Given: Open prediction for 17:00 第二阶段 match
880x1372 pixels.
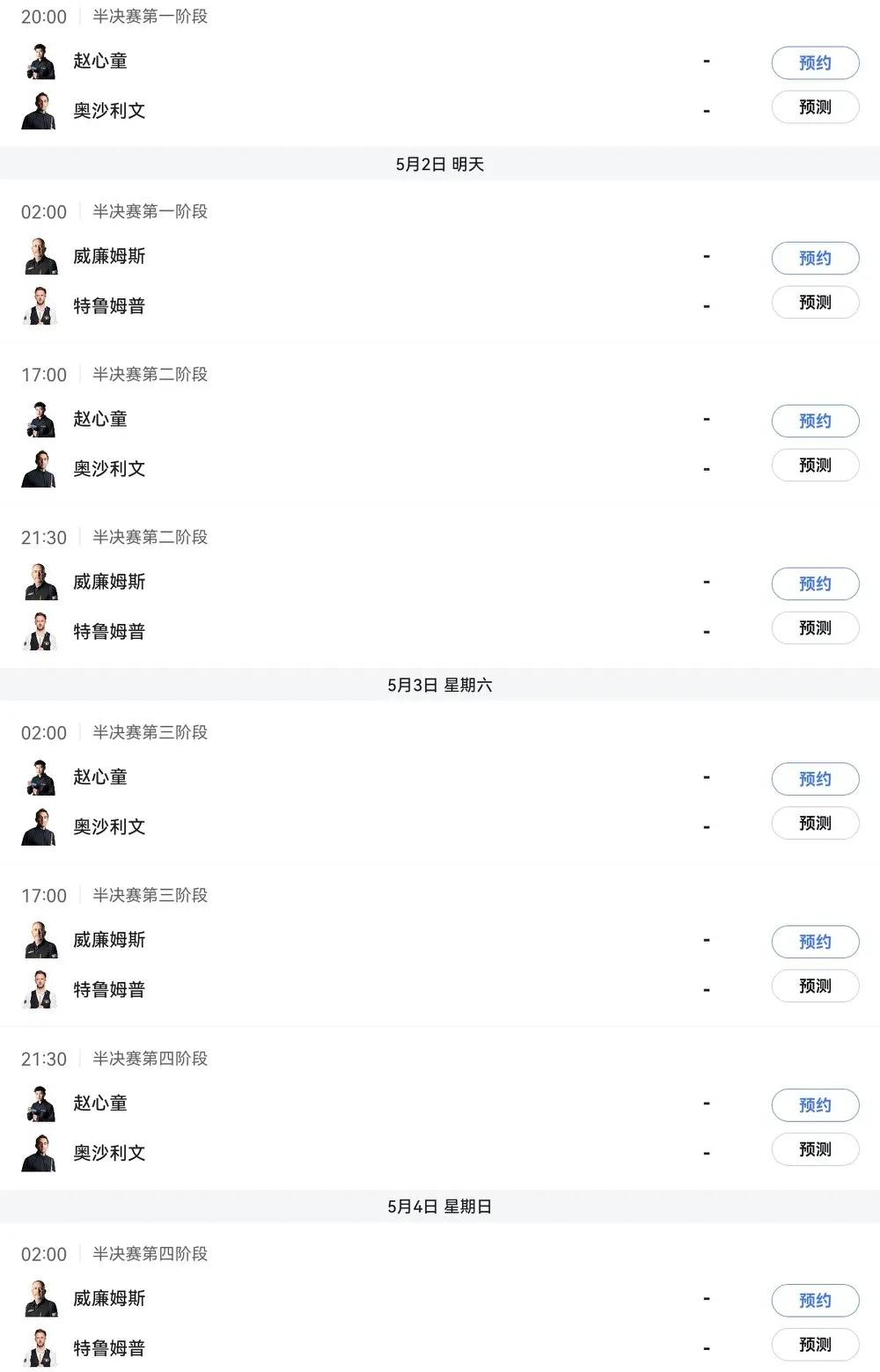Looking at the screenshot, I should [x=815, y=466].
